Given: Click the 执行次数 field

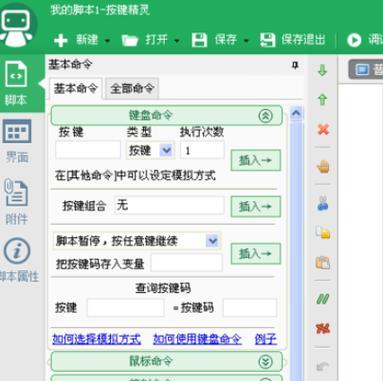Looking at the screenshot, I should click(x=202, y=150).
